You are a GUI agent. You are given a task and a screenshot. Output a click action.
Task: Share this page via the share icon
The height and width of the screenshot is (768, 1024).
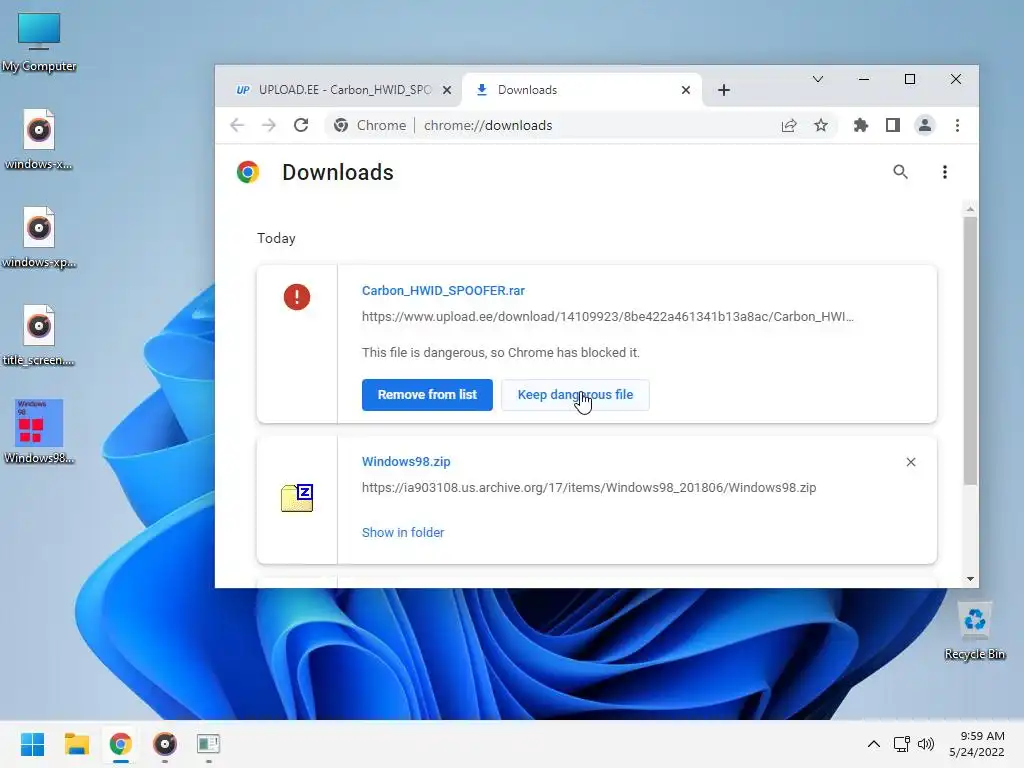[789, 125]
